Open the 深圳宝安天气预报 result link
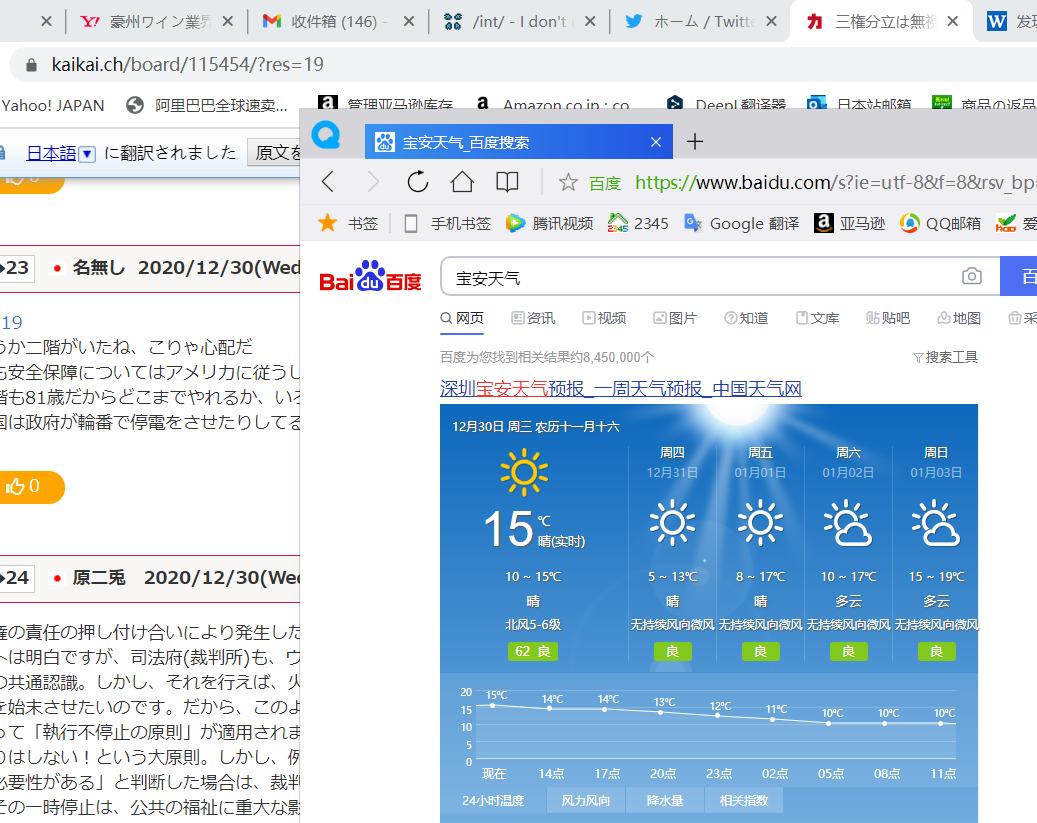The height and width of the screenshot is (823, 1037). pyautogui.click(x=620, y=388)
